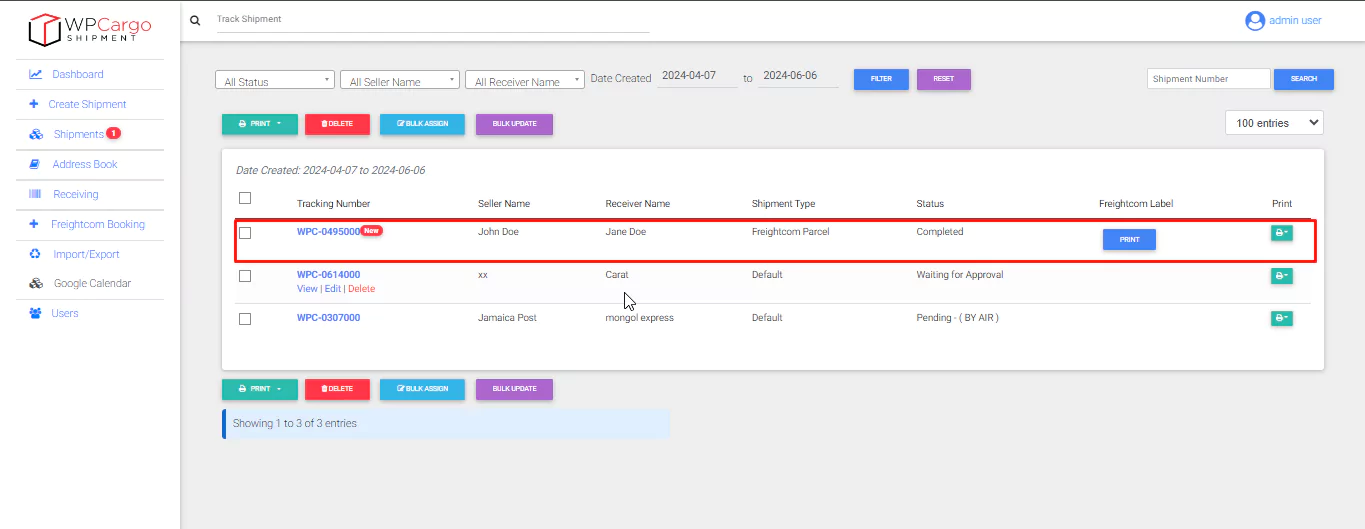Click the Google Calendar icon in sidebar
This screenshot has height=529, width=1365.
click(36, 283)
